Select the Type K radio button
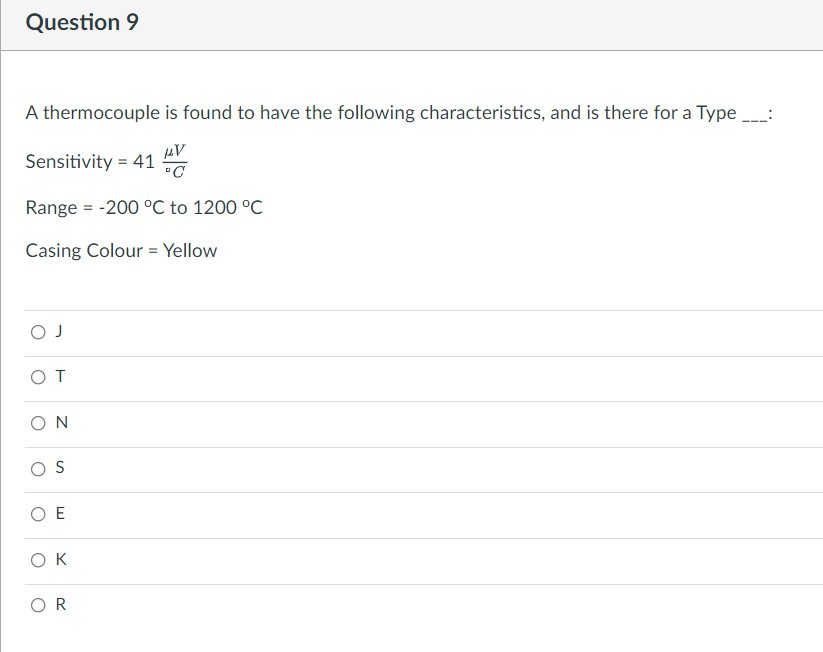 [x=37, y=559]
